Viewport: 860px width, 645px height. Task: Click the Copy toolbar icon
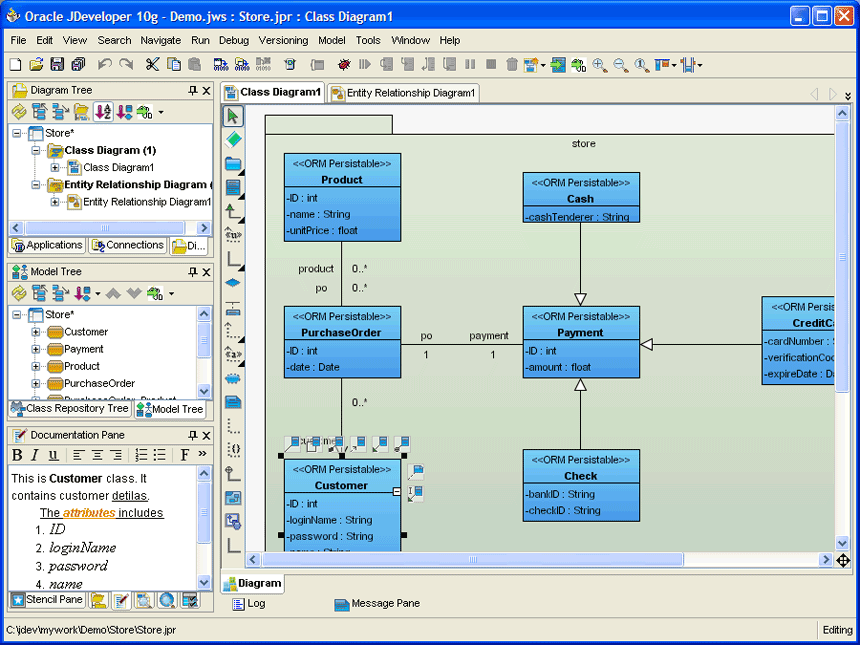[x=173, y=65]
